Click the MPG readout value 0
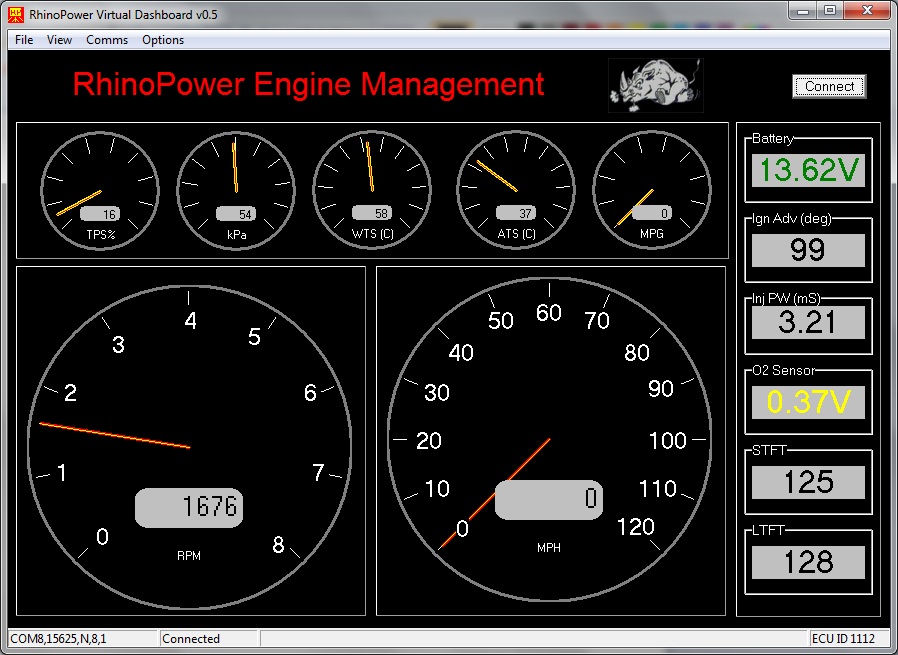898x655 pixels. coord(652,213)
